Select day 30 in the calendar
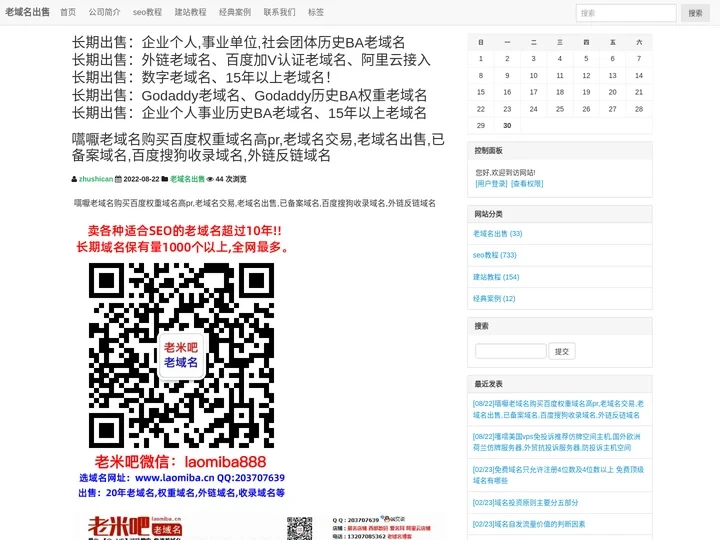720x540 pixels. point(507,125)
